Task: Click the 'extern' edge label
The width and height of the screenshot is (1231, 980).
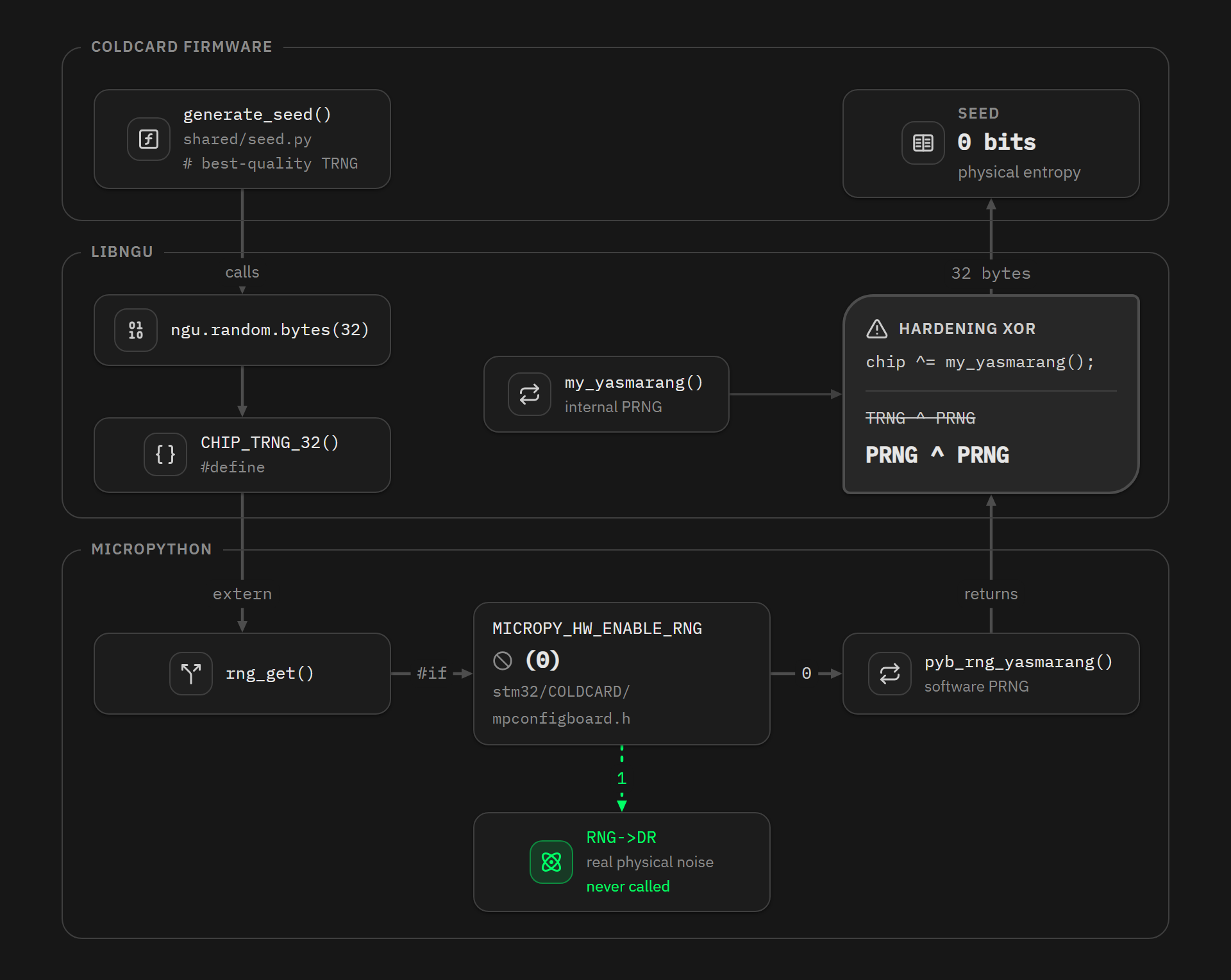Action: pos(242,594)
